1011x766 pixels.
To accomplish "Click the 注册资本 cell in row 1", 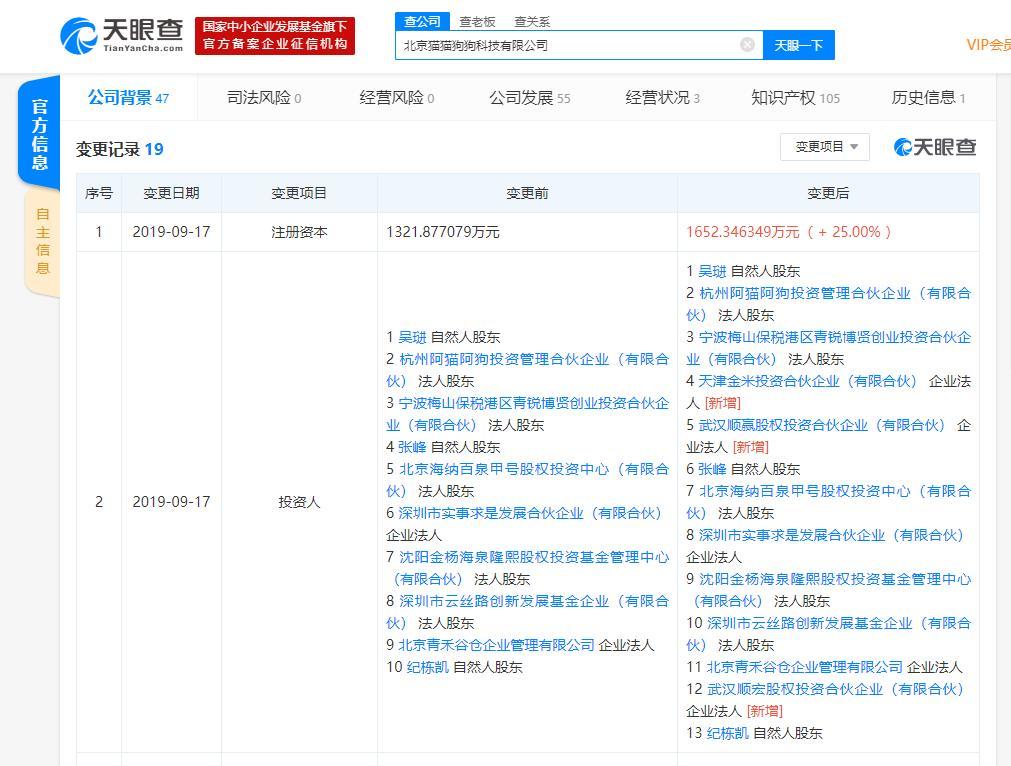I will (299, 232).
